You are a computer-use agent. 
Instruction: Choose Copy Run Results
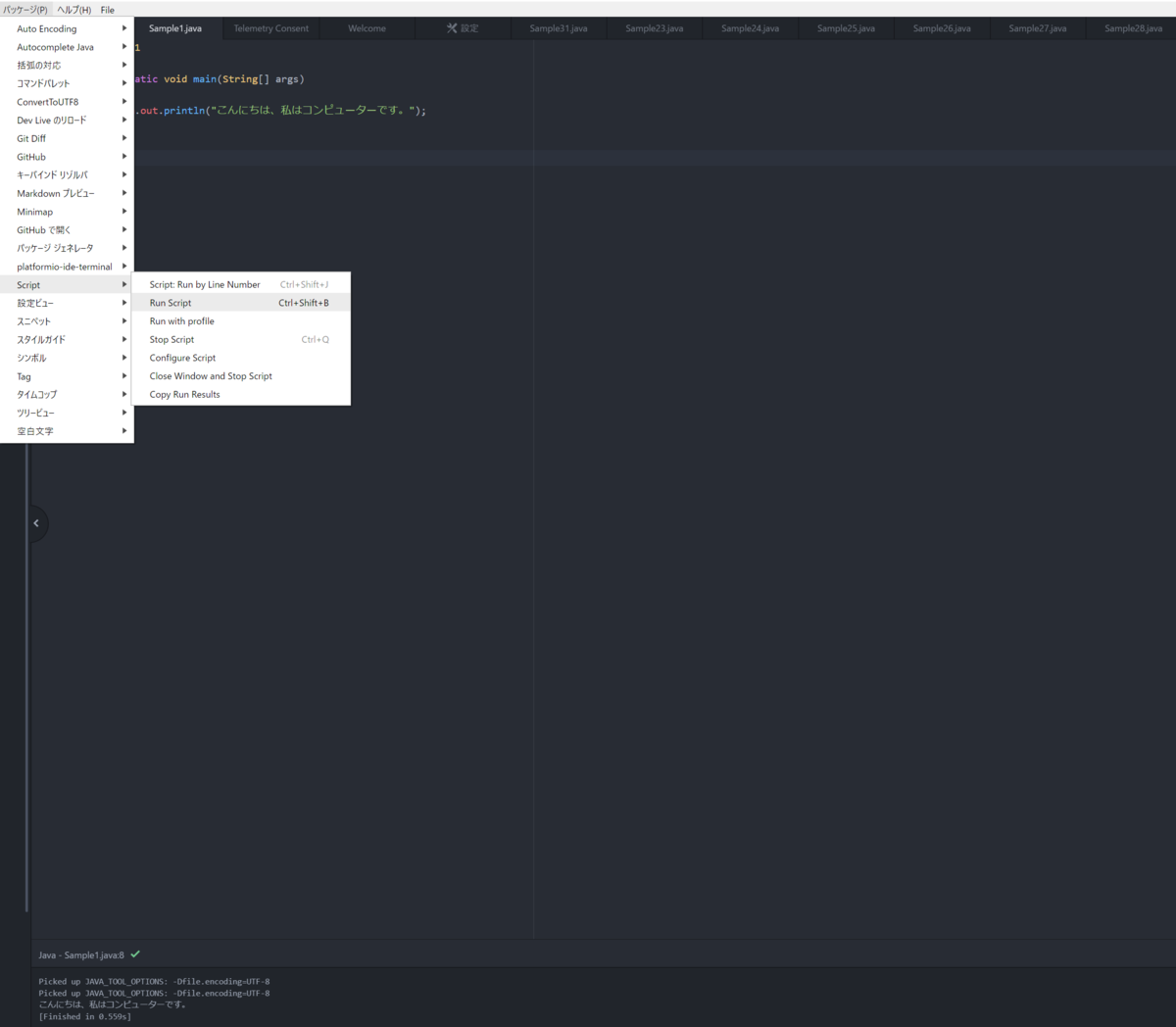tap(241, 394)
